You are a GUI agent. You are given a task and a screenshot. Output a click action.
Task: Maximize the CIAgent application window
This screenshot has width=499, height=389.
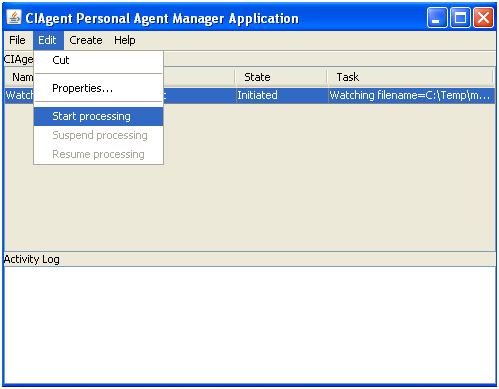click(x=460, y=18)
